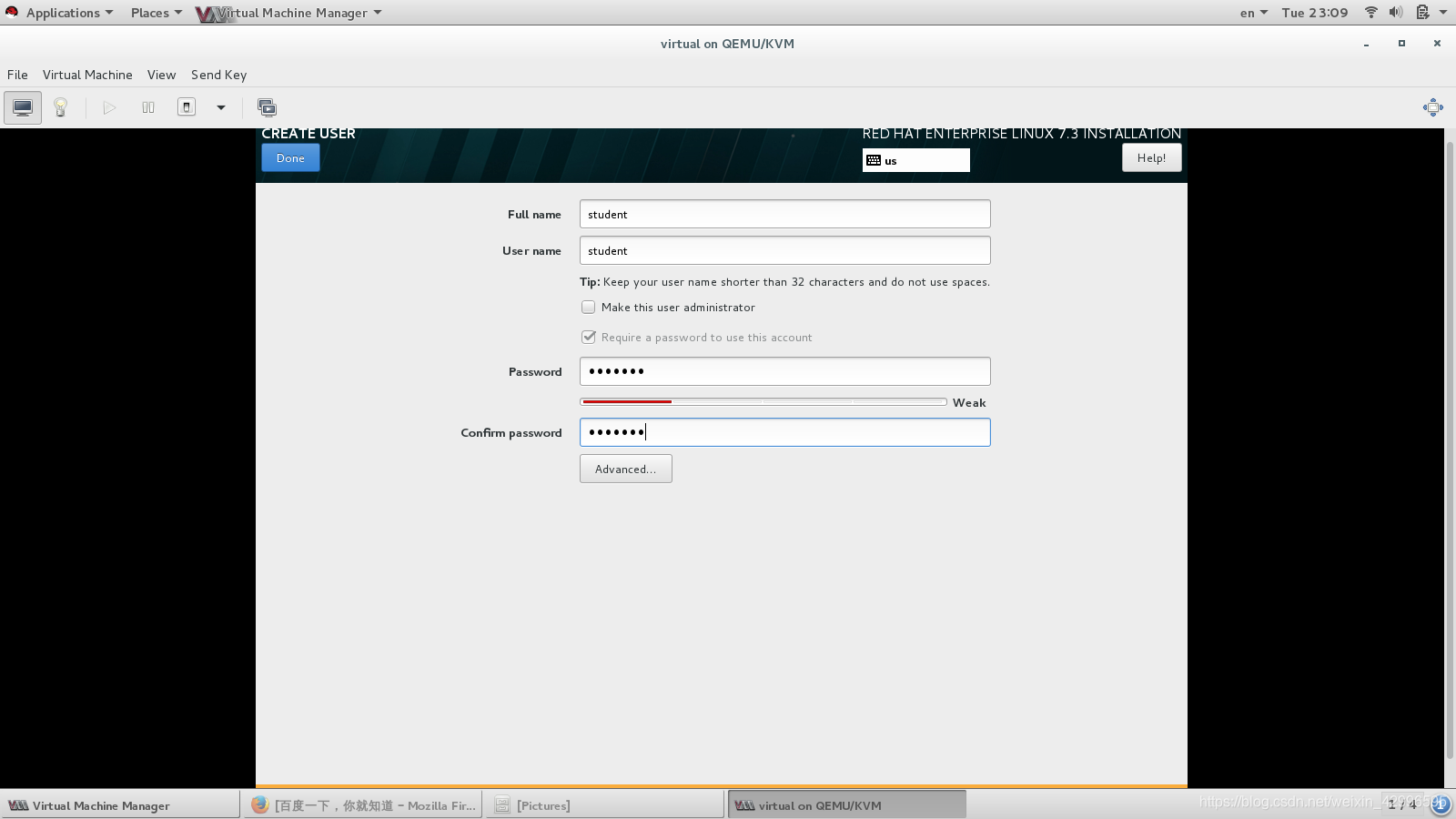Check Make this user administrator
Image resolution: width=1456 pixels, height=819 pixels.
coord(589,308)
